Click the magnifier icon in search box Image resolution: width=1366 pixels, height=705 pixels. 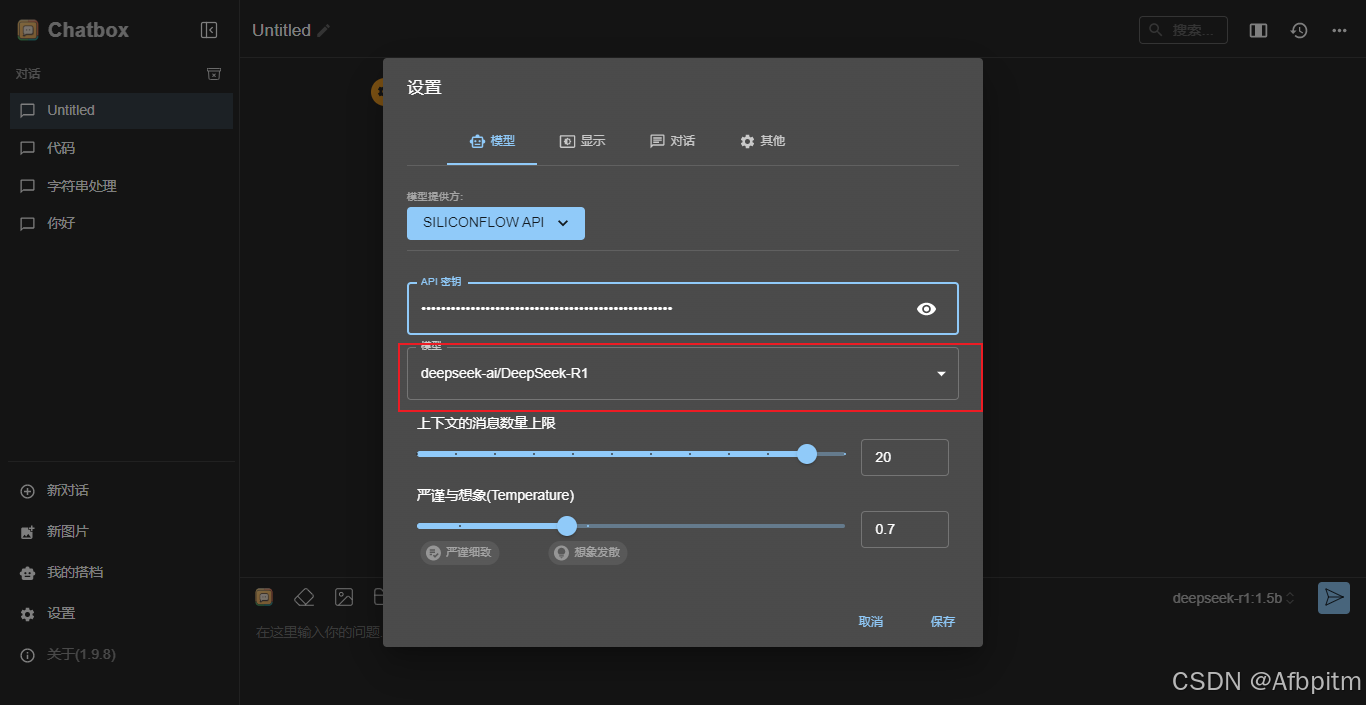(1157, 30)
